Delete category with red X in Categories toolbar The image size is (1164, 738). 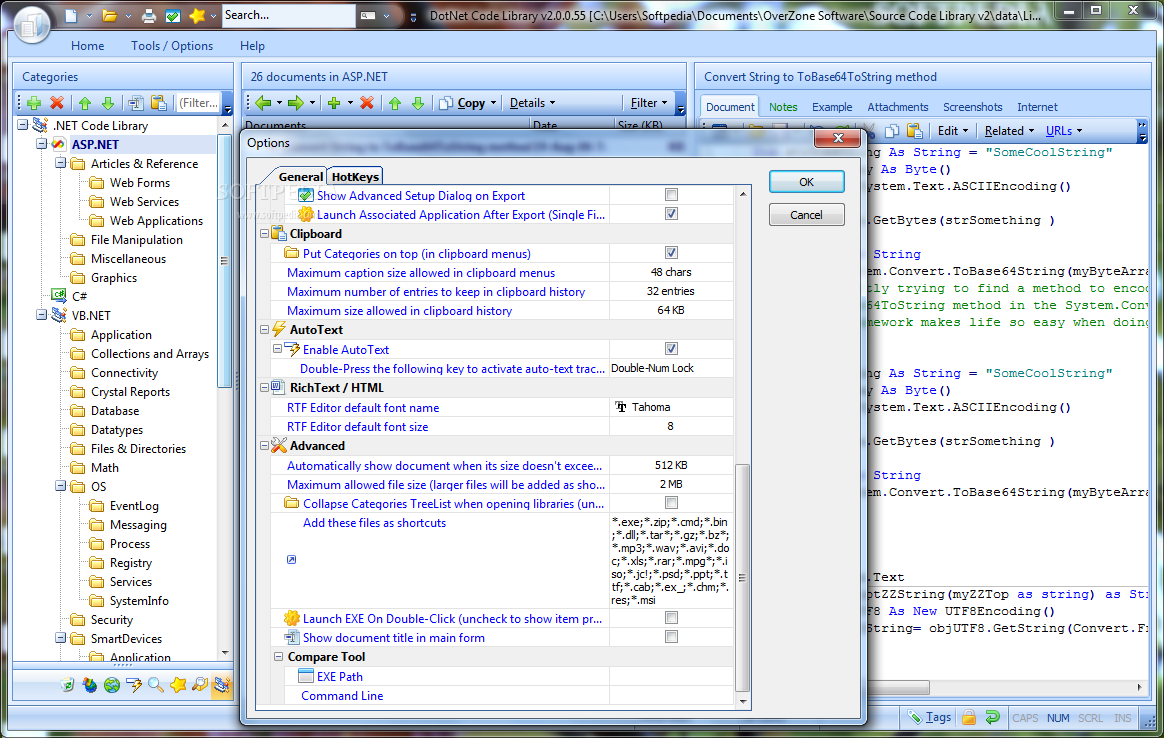point(57,102)
